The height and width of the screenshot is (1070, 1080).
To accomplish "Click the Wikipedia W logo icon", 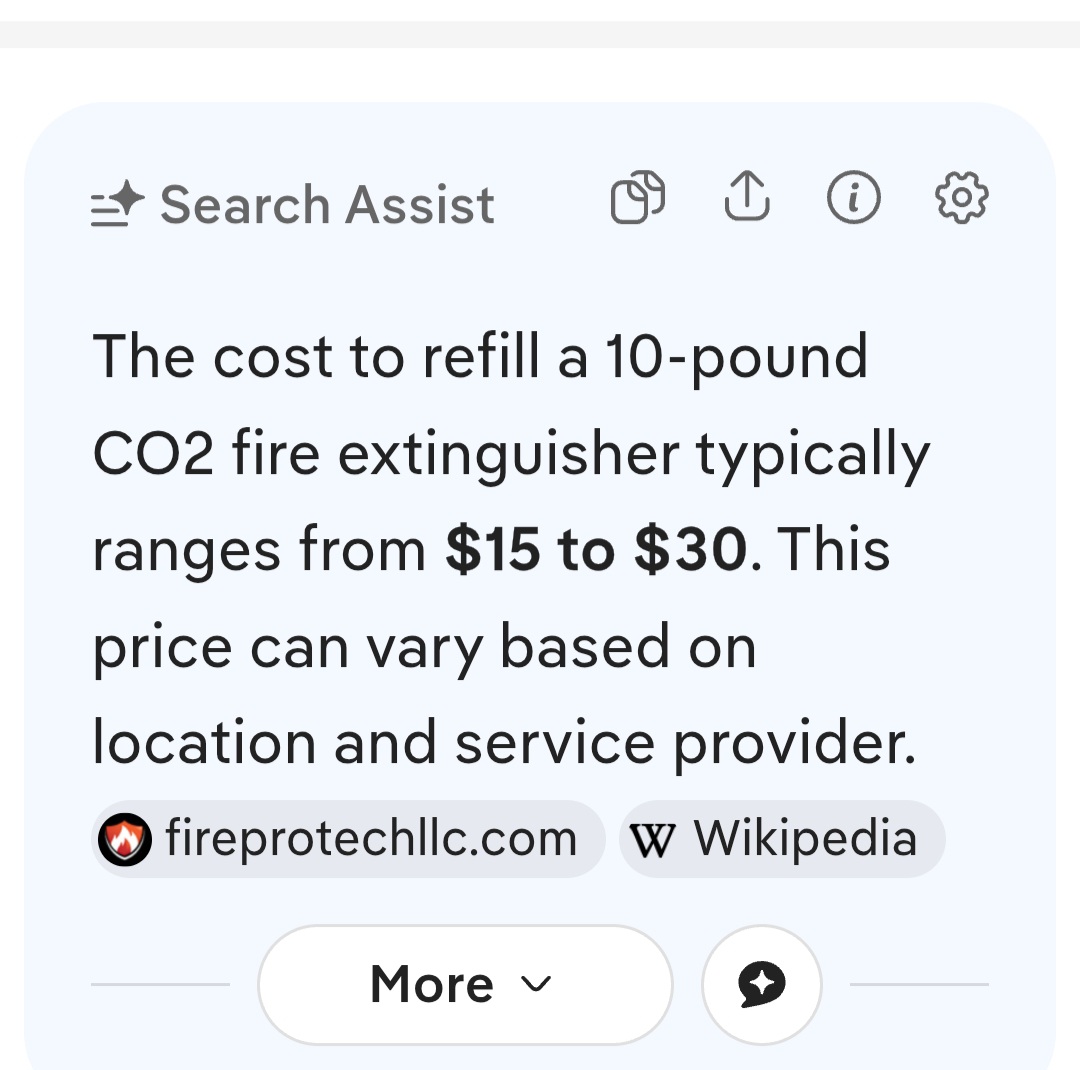I will 655,839.
